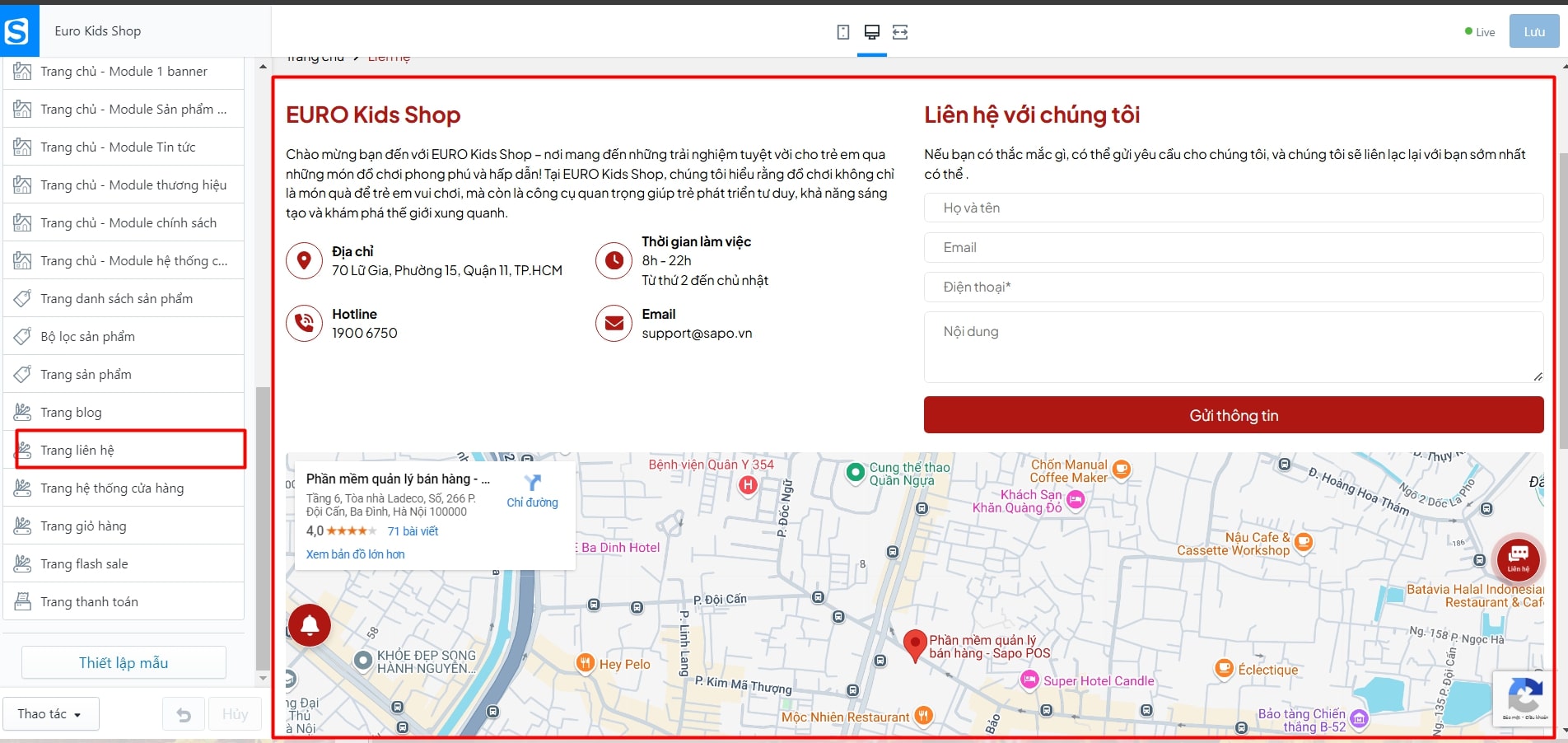Click the Mộc Nhiên Restaurant marker
The width and height of the screenshot is (1568, 743).
coord(924,716)
